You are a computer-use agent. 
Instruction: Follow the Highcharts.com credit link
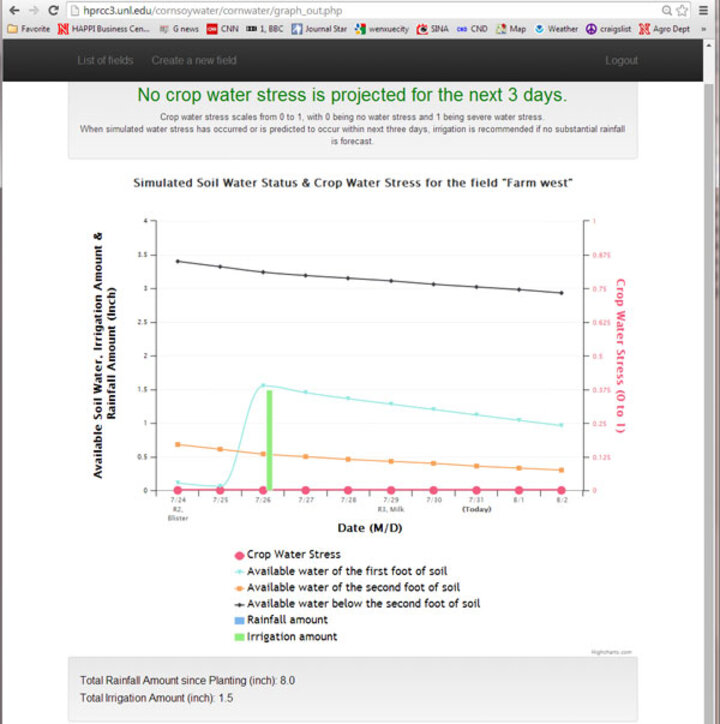point(612,651)
